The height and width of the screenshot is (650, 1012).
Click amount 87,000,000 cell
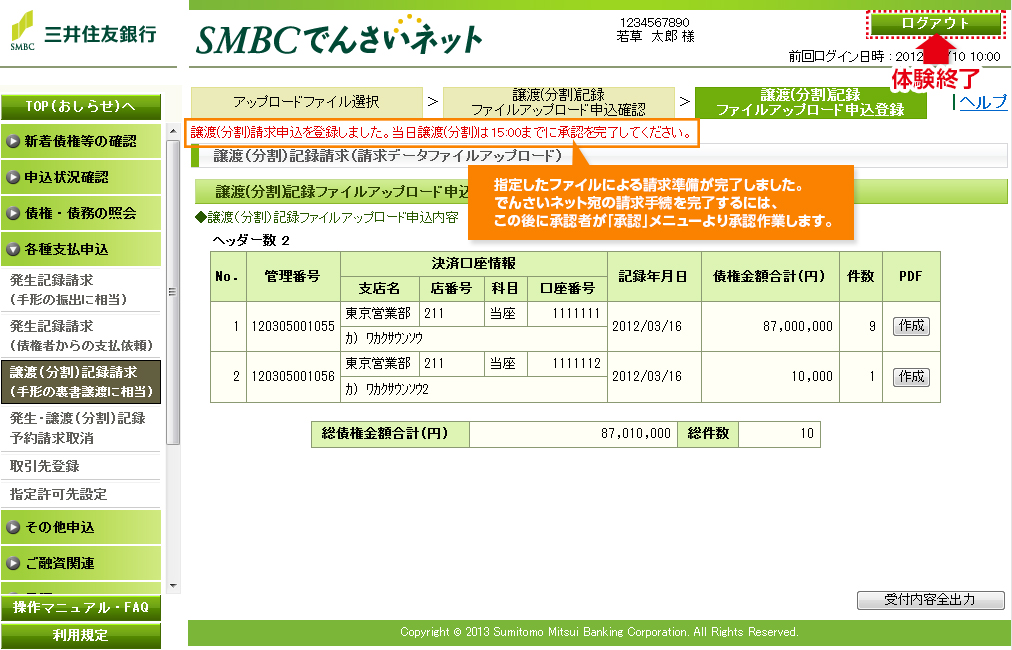pyautogui.click(x=770, y=326)
